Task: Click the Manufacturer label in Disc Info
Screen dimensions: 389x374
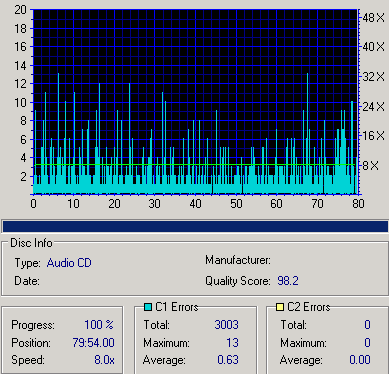Action: click(x=238, y=260)
